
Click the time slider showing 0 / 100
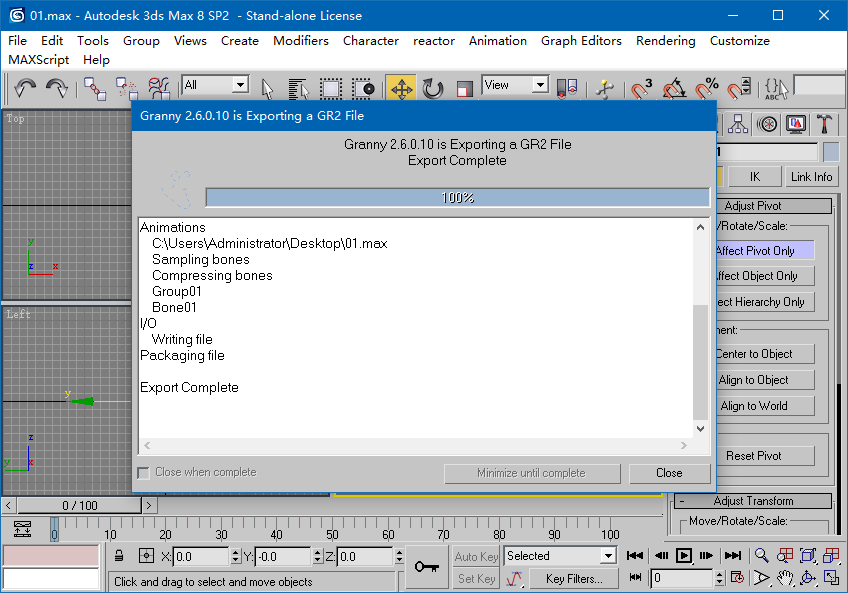click(80, 505)
